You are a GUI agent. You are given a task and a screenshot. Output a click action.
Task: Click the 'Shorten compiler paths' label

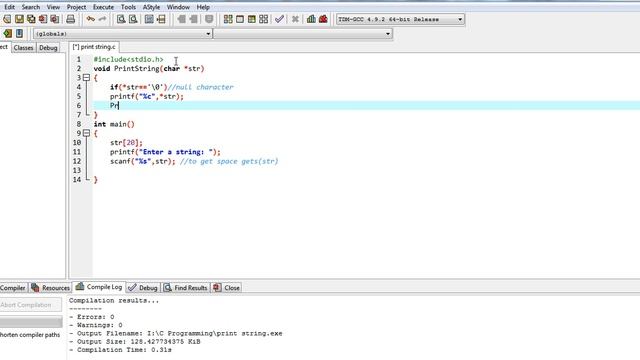[30, 335]
